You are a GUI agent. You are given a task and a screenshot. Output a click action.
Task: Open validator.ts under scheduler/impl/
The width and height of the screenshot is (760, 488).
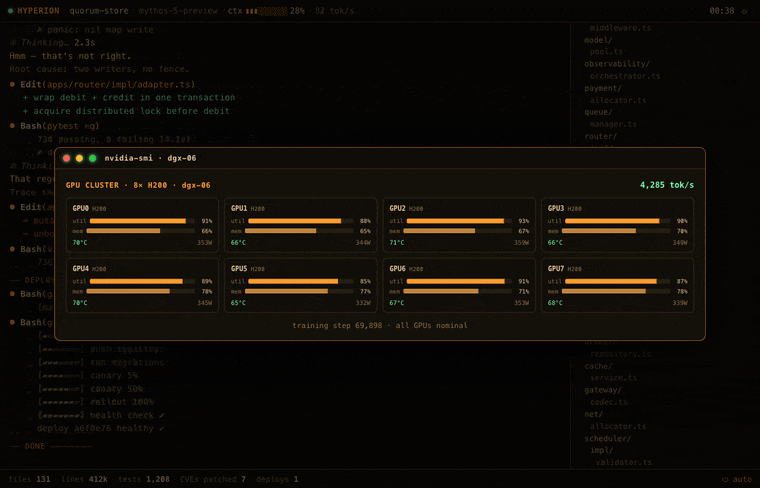624,462
